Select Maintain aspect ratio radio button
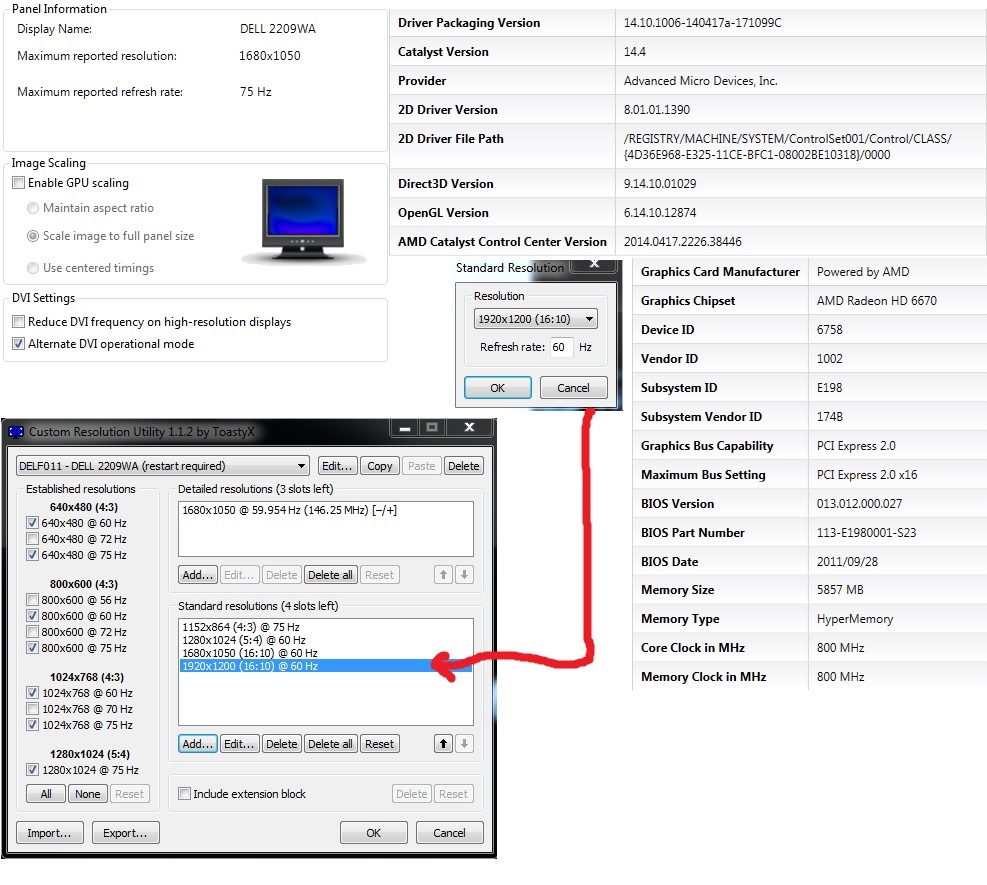 [x=34, y=208]
